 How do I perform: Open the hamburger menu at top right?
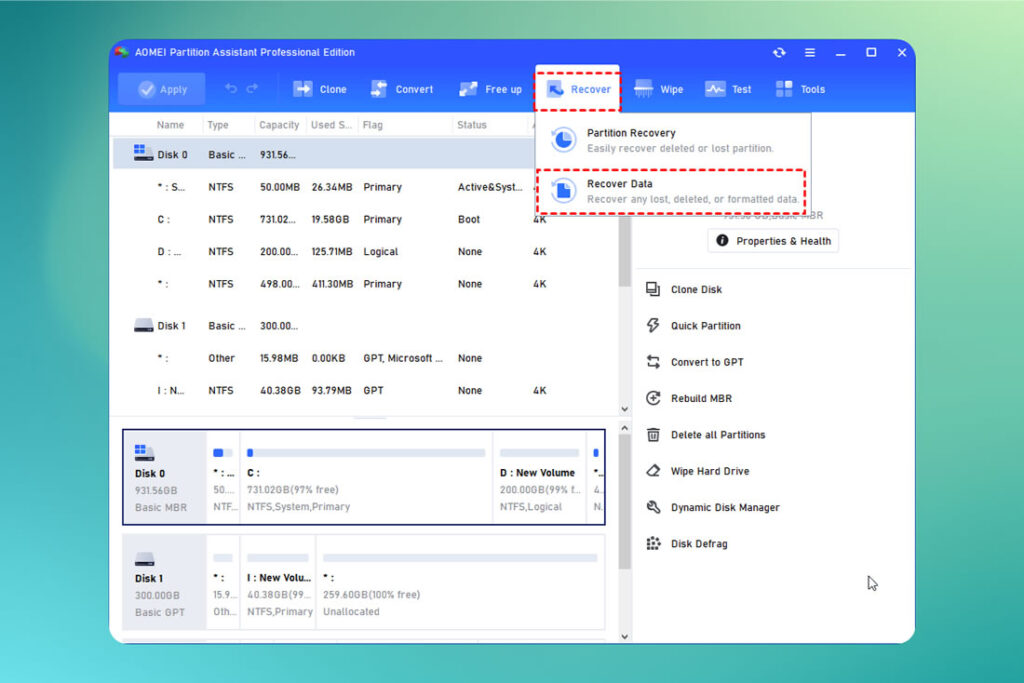click(809, 52)
